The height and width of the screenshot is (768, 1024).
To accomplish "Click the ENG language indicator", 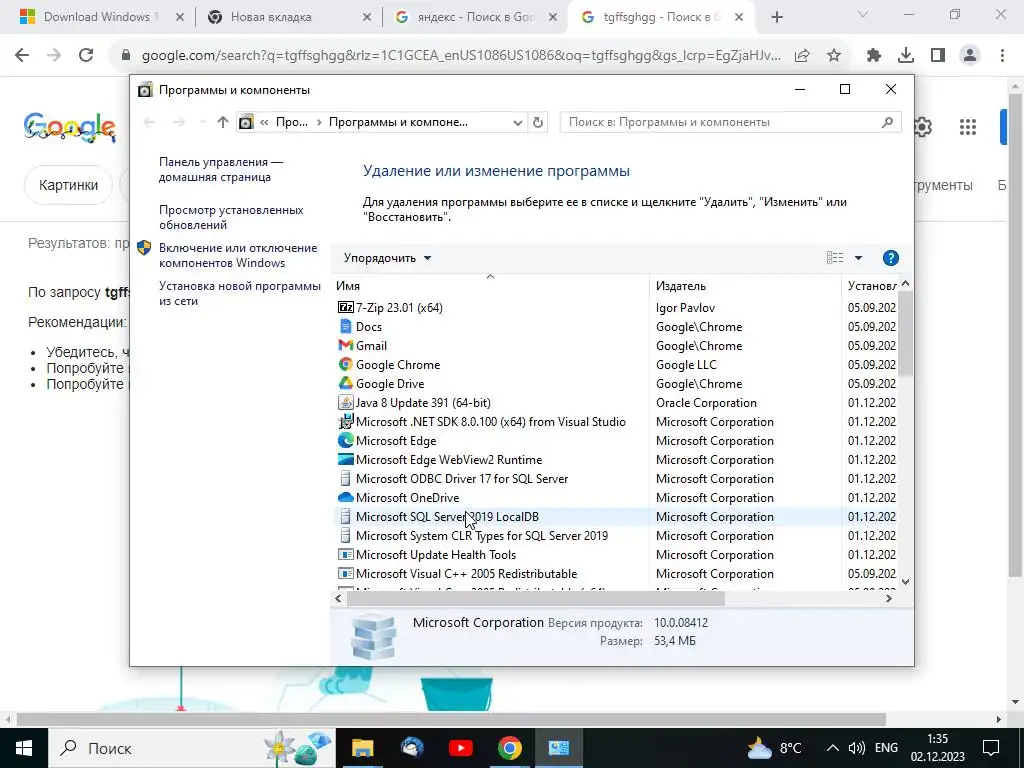I will tap(886, 748).
